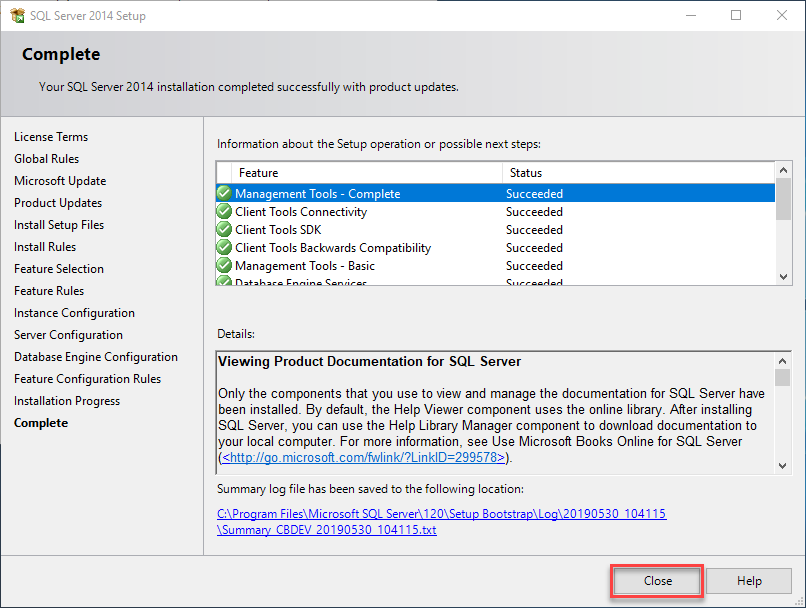Image resolution: width=806 pixels, height=608 pixels.
Task: Click the Global Rules step in sidebar
Action: tap(46, 159)
